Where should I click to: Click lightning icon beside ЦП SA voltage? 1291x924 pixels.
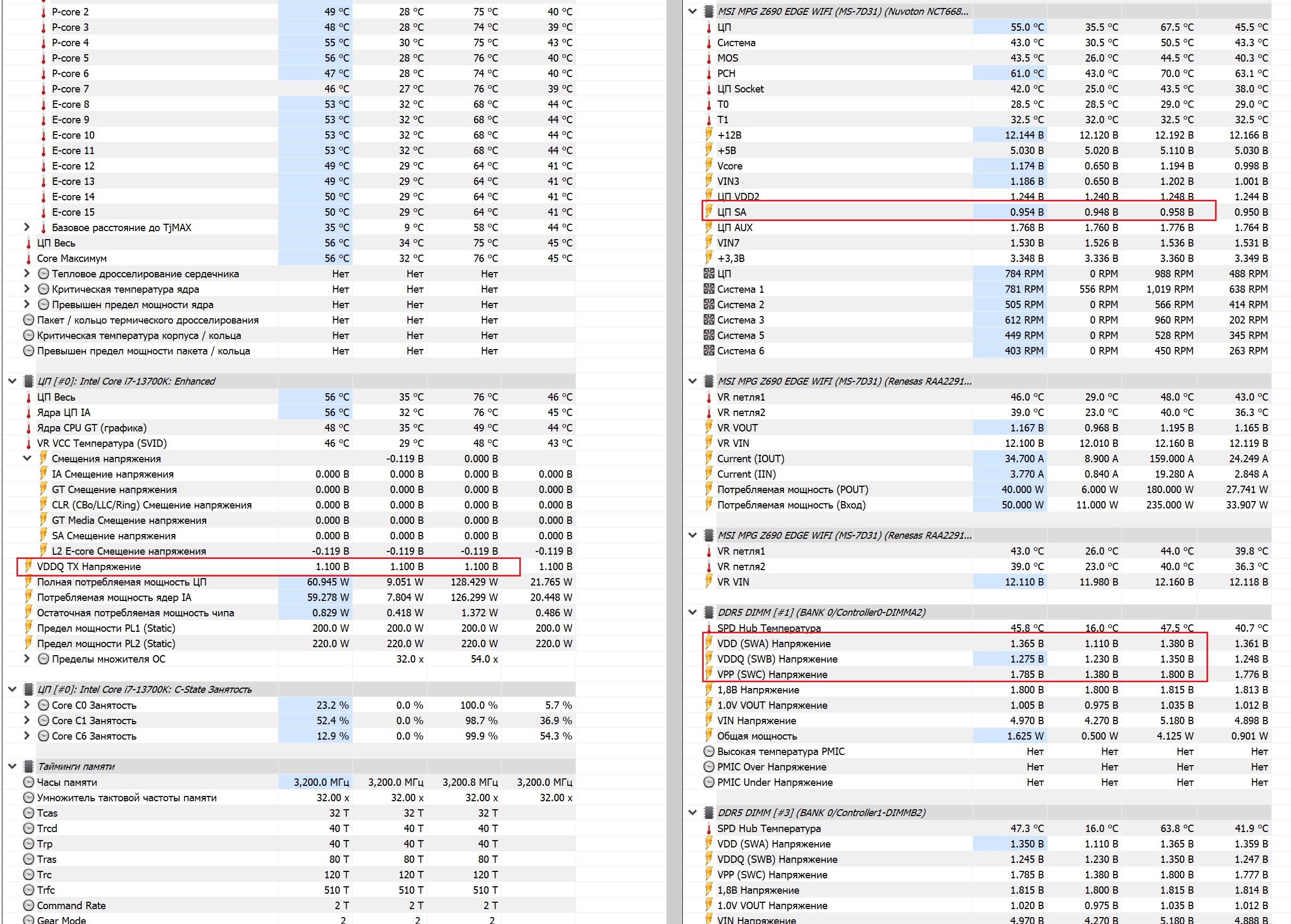708,211
